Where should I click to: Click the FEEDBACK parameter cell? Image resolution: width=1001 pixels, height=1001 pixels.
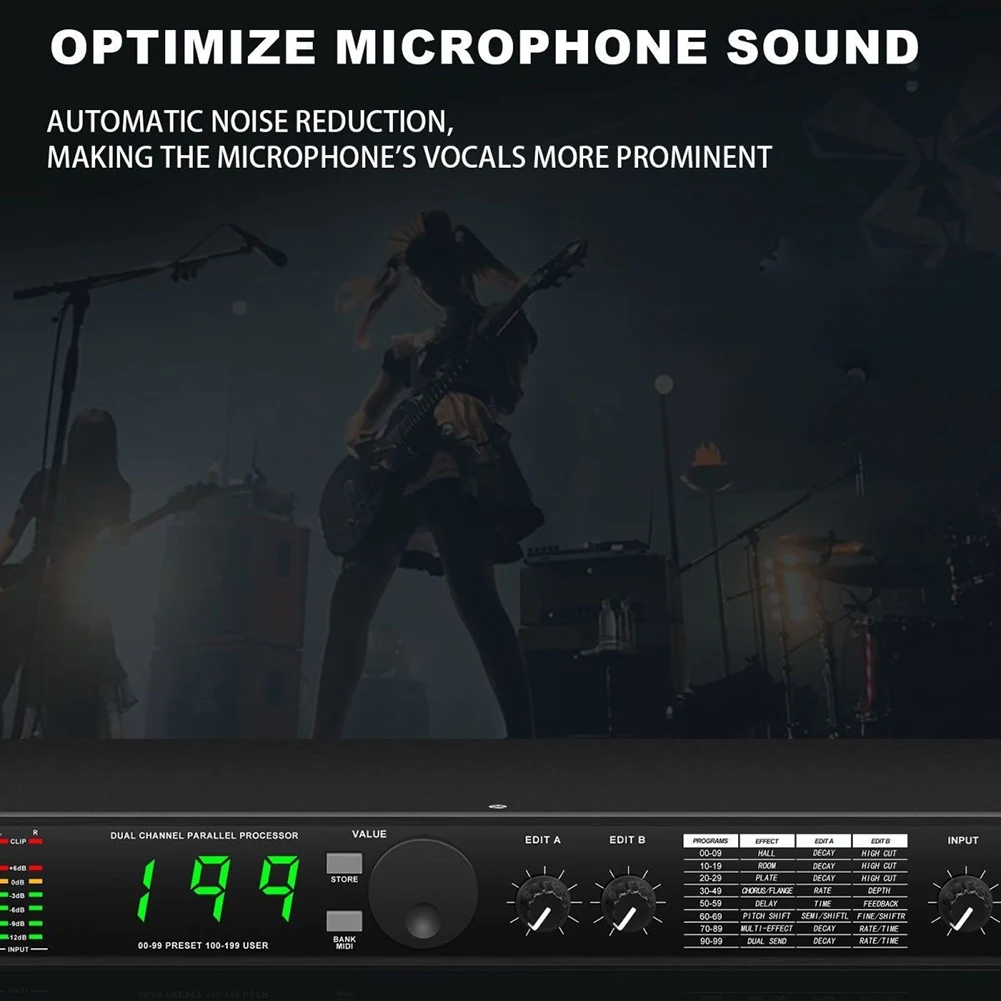tap(880, 903)
